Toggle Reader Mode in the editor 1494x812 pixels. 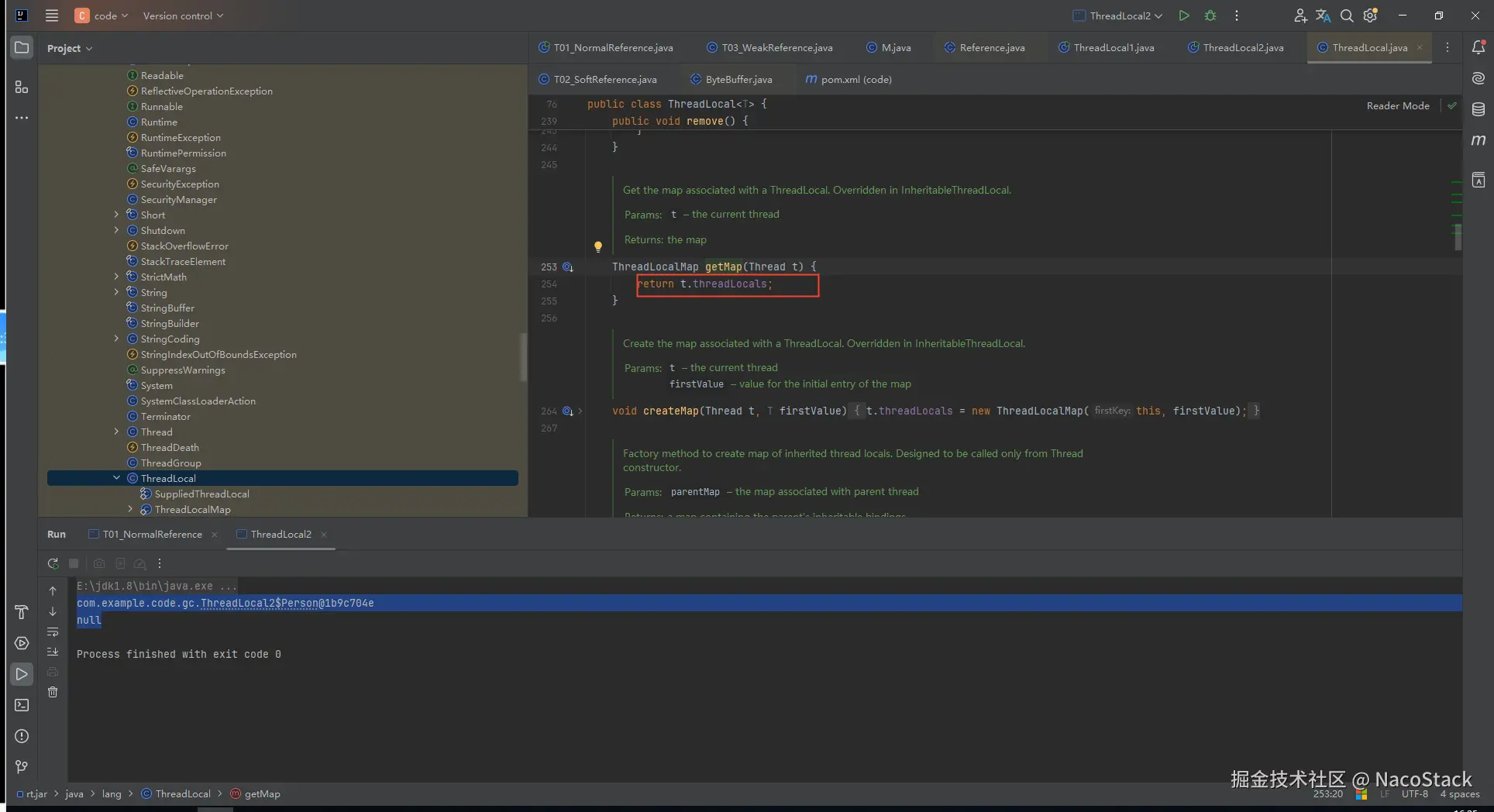1397,106
